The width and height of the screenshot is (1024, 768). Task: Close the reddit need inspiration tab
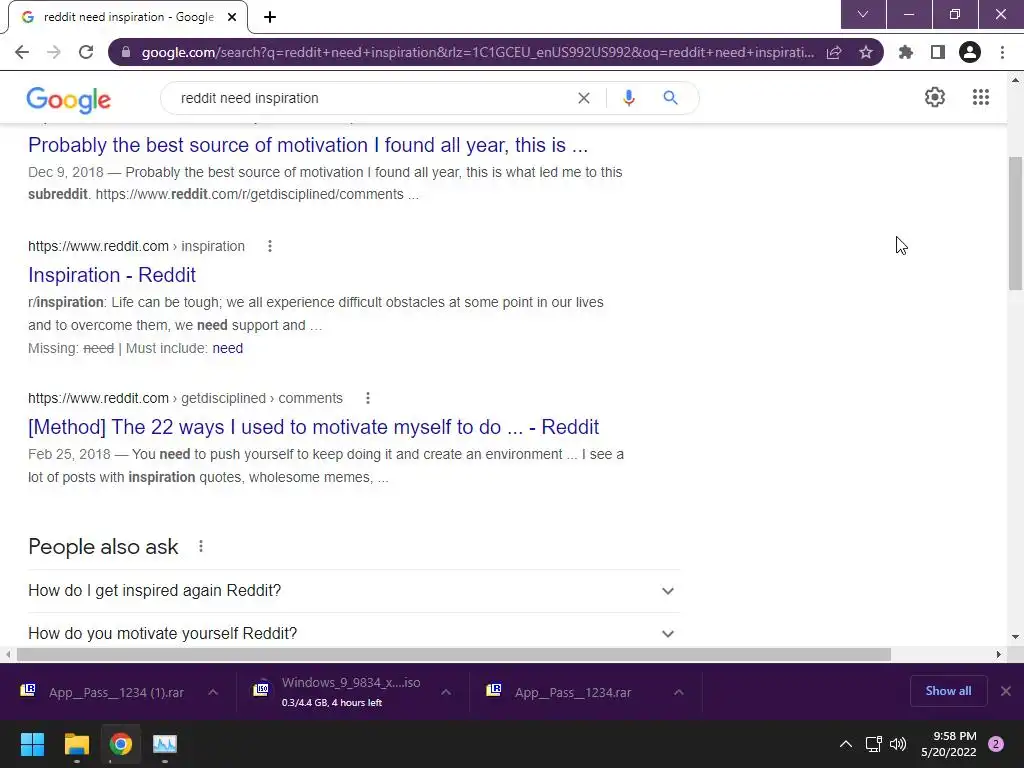point(232,17)
